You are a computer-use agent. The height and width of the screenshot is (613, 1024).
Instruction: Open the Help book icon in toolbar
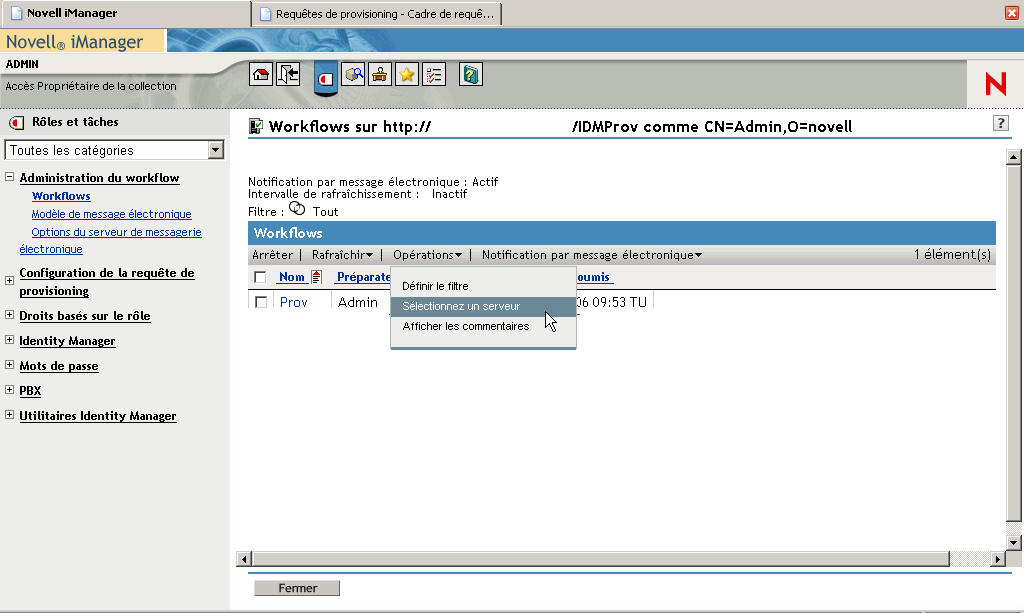click(470, 74)
